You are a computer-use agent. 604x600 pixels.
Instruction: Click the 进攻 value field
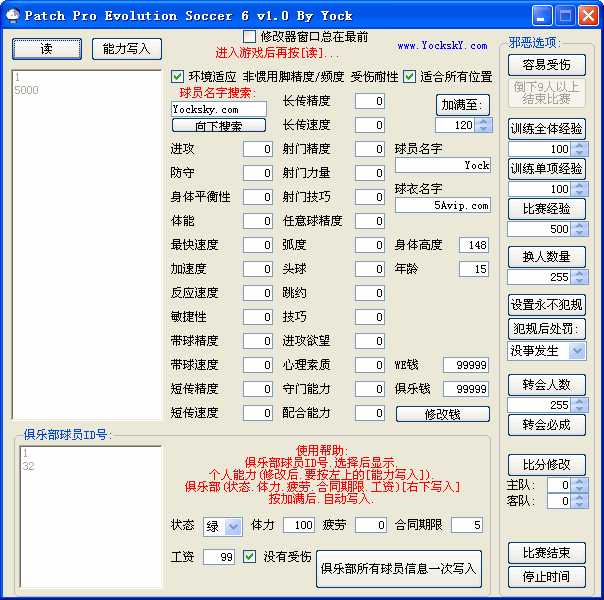point(258,149)
